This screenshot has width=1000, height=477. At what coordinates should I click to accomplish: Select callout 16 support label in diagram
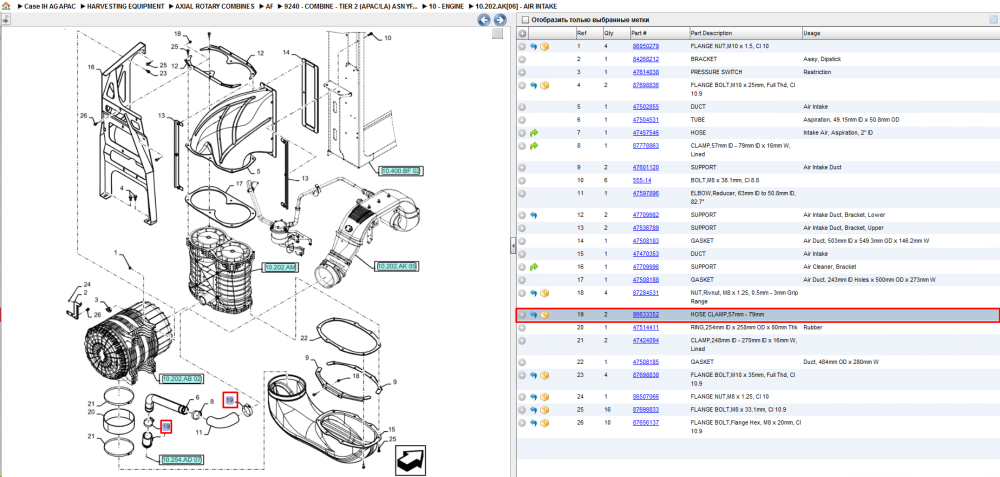91,67
